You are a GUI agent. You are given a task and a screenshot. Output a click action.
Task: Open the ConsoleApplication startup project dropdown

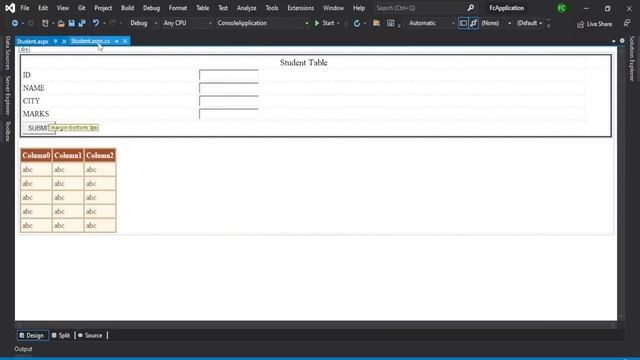coord(262,23)
